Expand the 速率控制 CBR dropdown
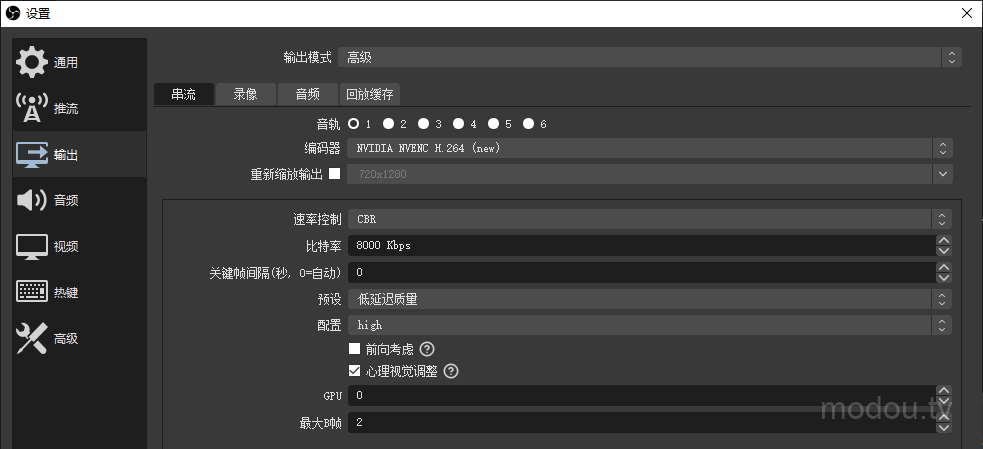The height and width of the screenshot is (449, 983). coord(649,219)
